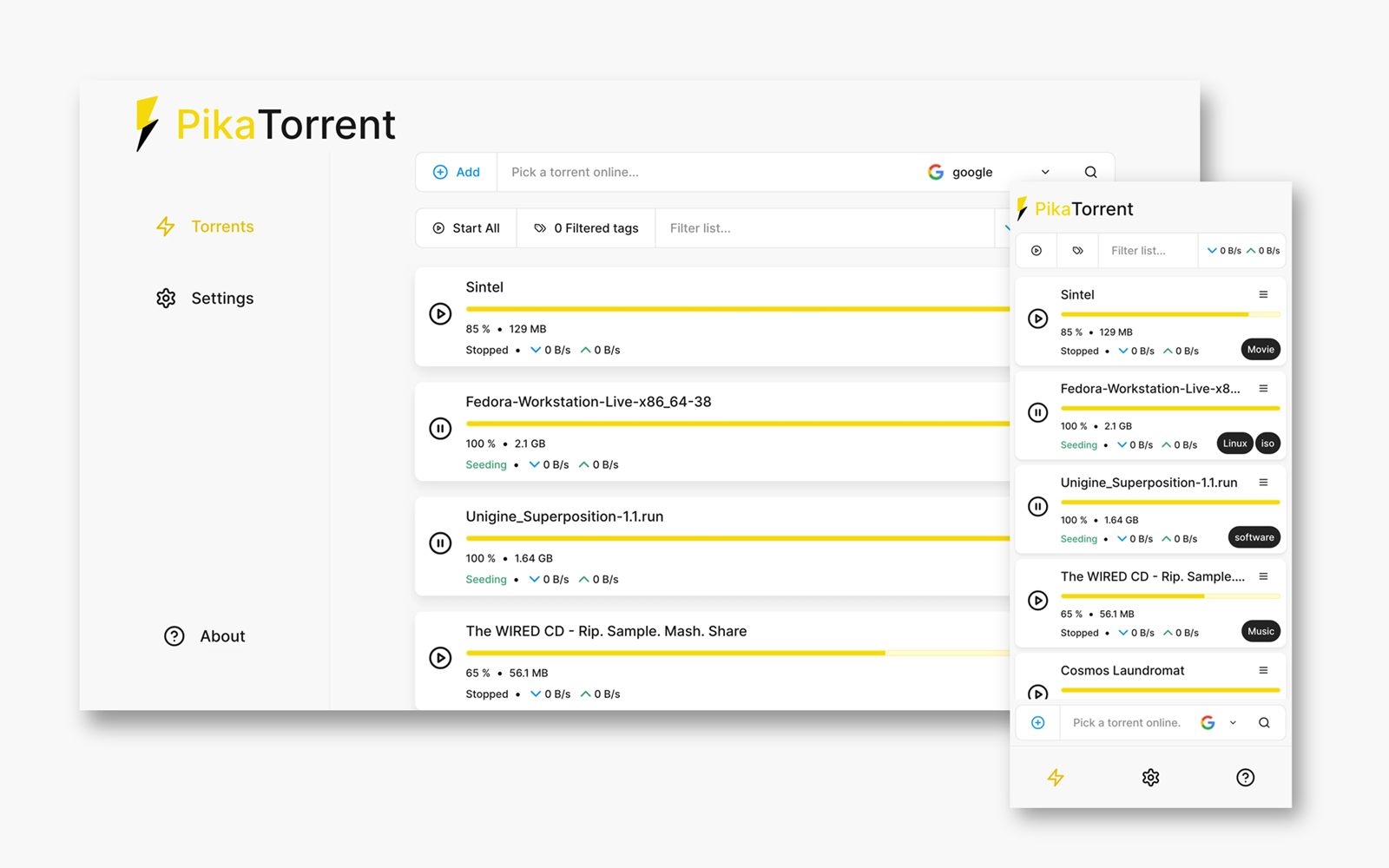Click the iso tag on Fedora
The width and height of the screenshot is (1389, 868).
click(1267, 444)
